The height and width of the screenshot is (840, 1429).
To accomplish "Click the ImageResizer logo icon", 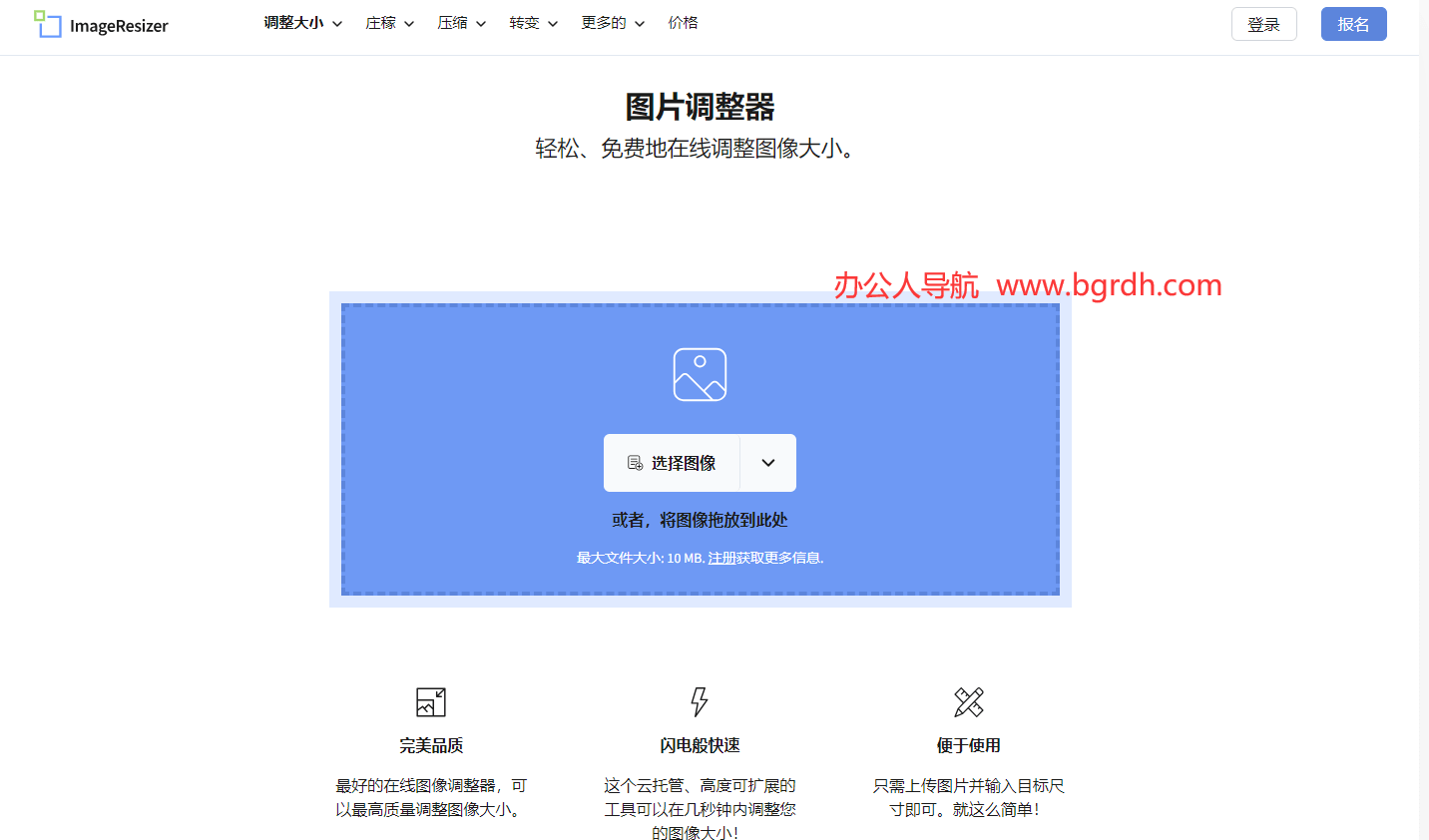I will 47,24.
